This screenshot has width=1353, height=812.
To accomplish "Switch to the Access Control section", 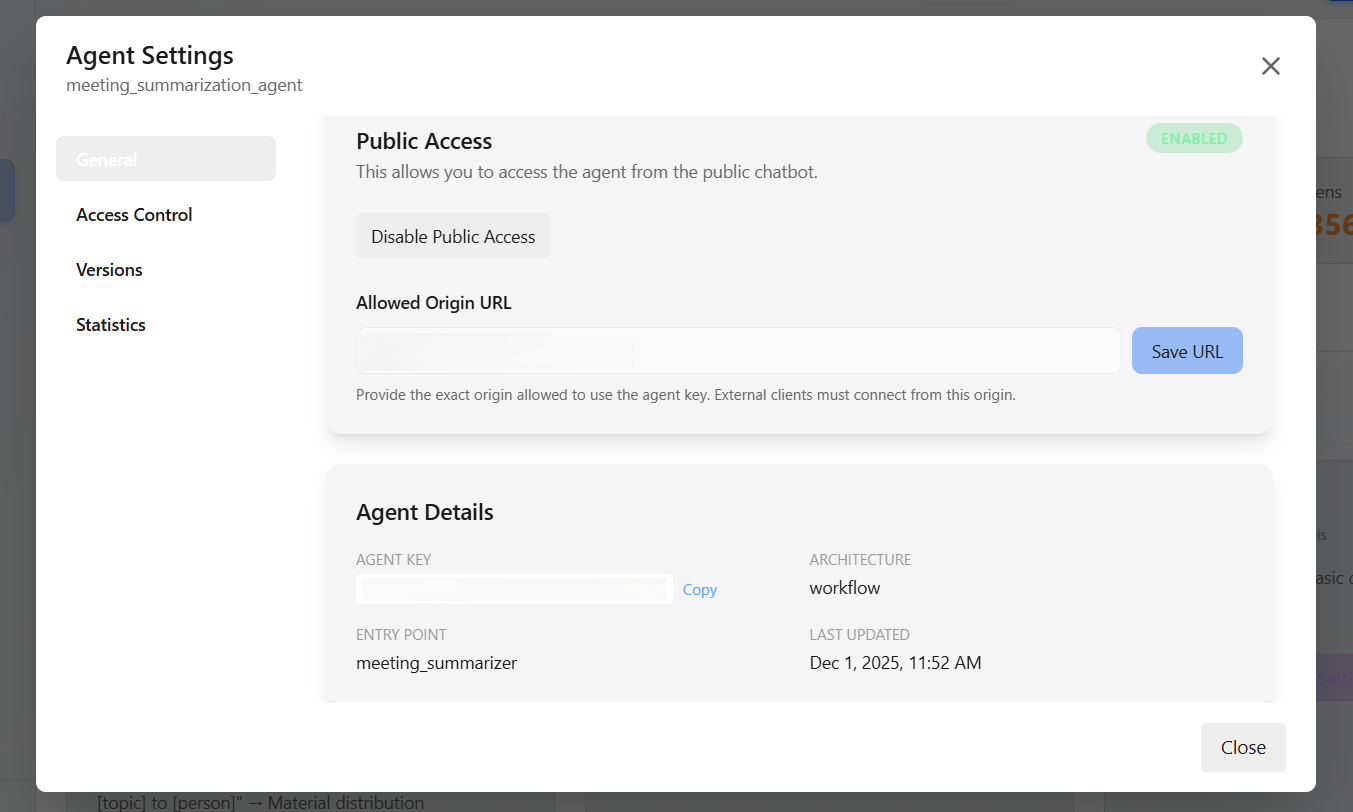I will point(134,214).
